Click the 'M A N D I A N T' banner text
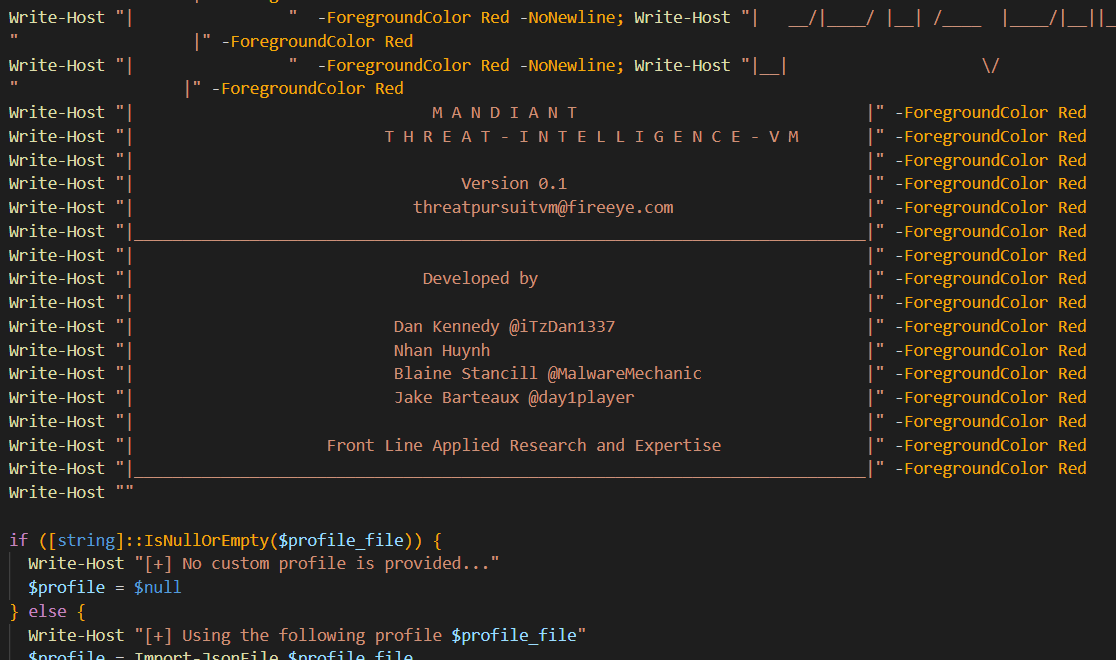The height and width of the screenshot is (660, 1116). (x=505, y=112)
